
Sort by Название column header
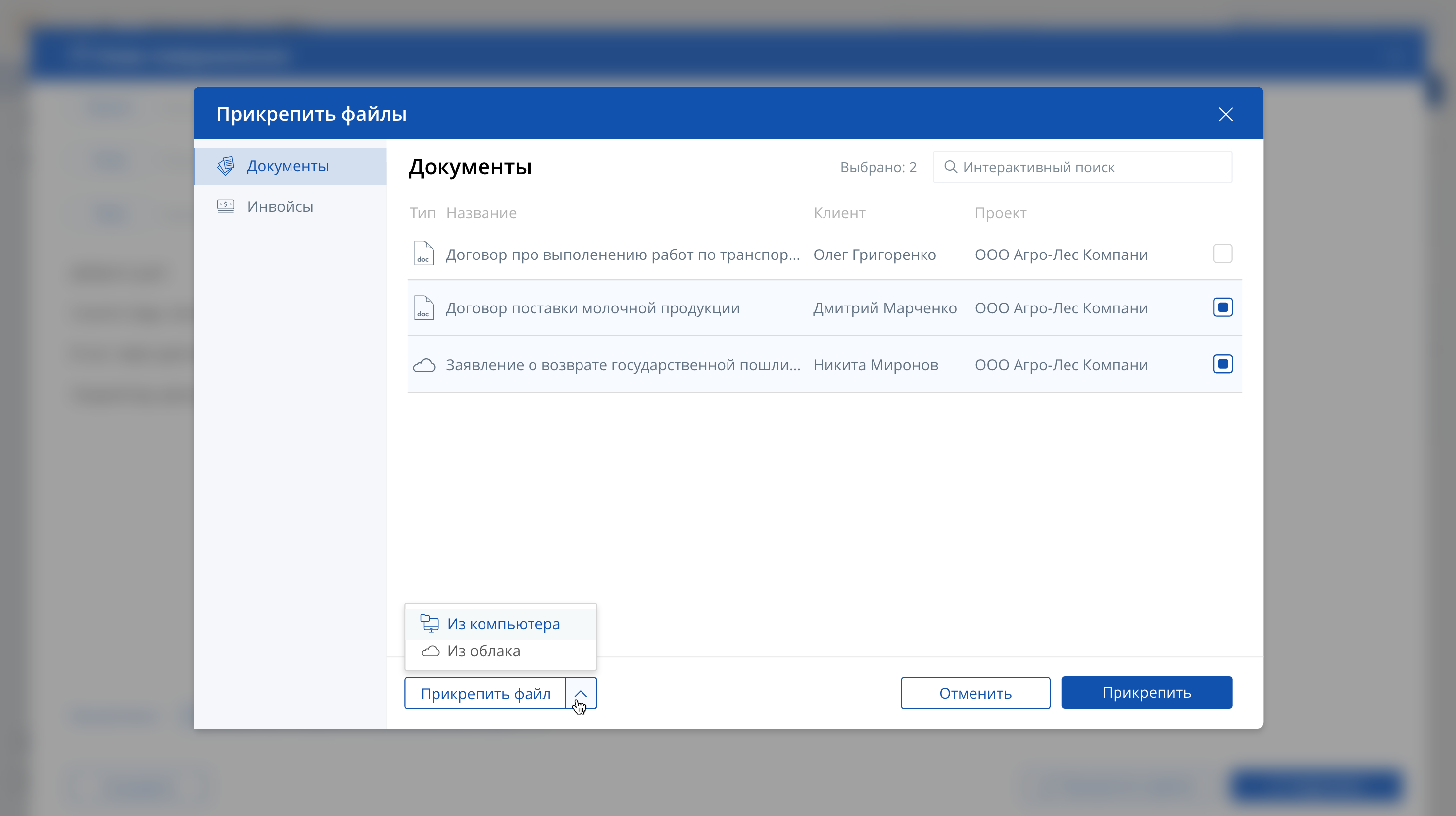tap(481, 213)
